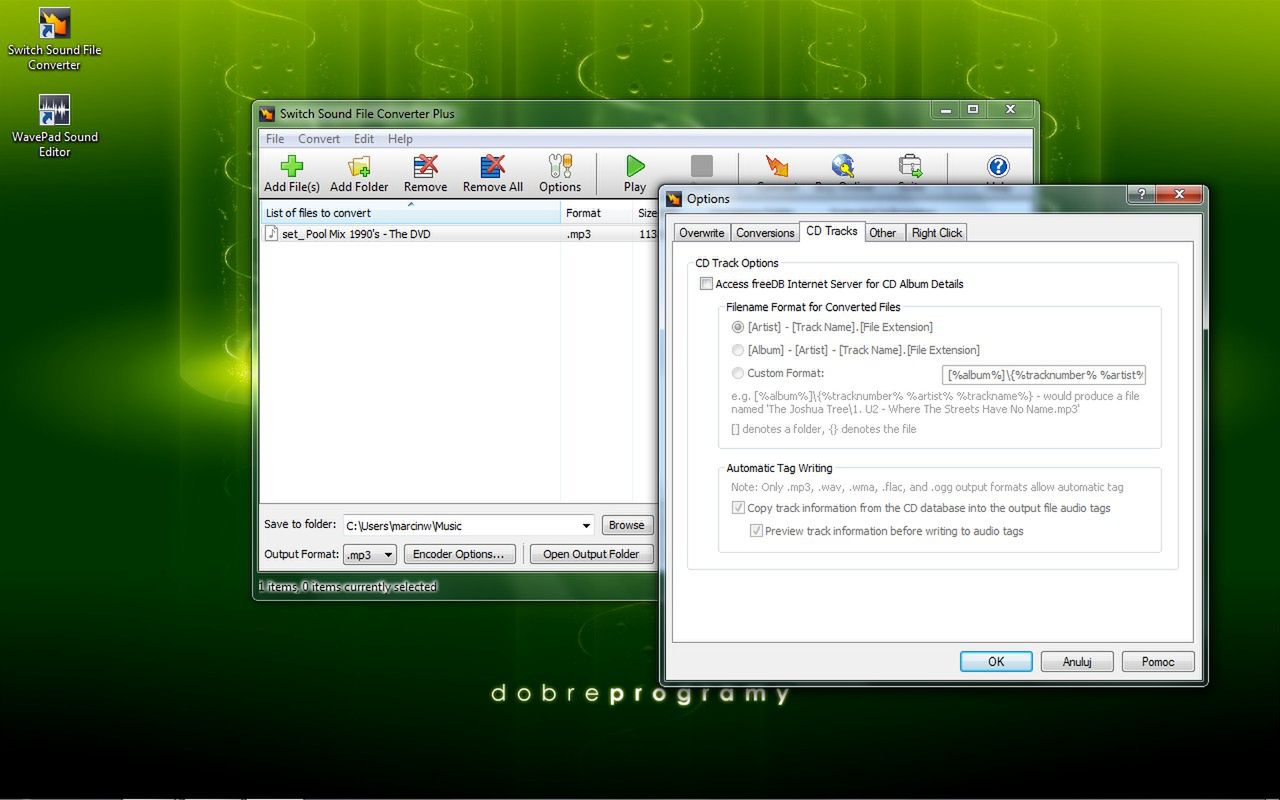Click the blue Help question icon
Screen dimensions: 1280x800
pos(997,166)
